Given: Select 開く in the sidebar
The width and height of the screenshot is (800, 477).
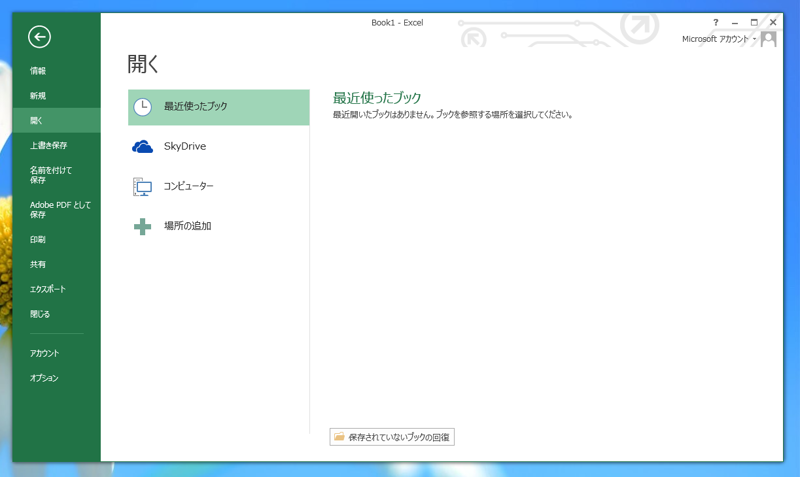Looking at the screenshot, I should [x=57, y=120].
